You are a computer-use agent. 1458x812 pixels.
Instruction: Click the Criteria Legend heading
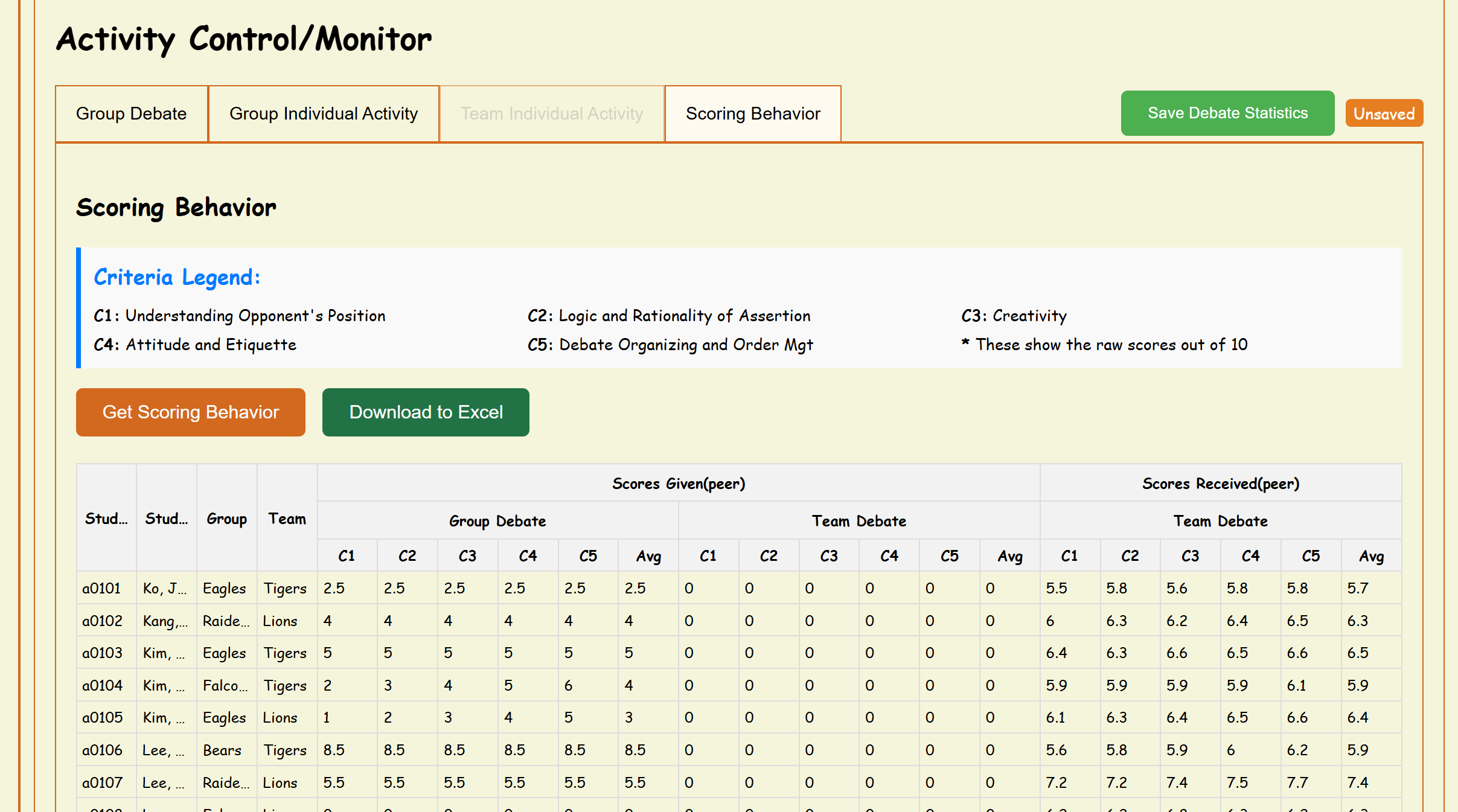pos(177,277)
